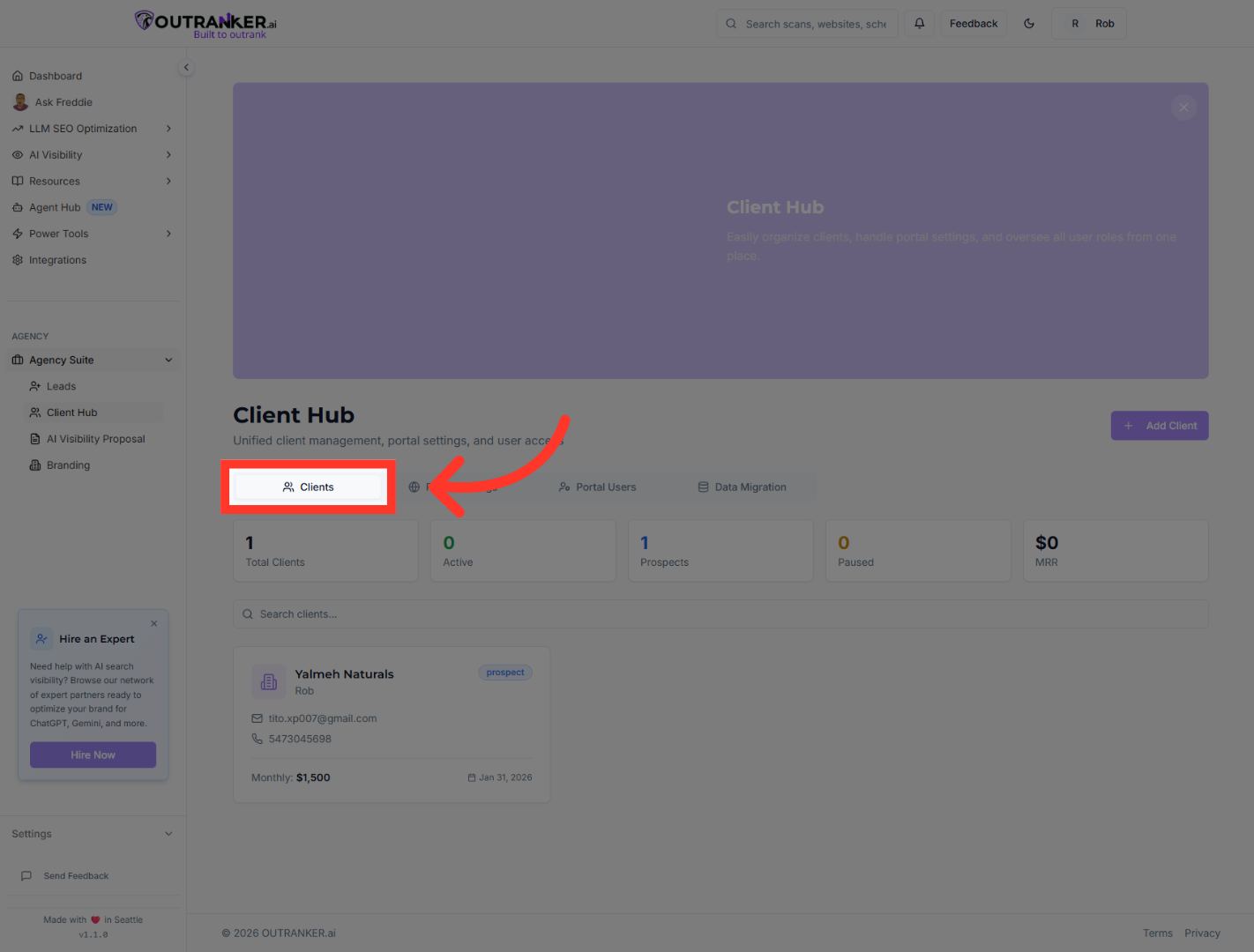Click the AI Visibility eye icon
This screenshot has width=1254, height=952.
[x=18, y=155]
